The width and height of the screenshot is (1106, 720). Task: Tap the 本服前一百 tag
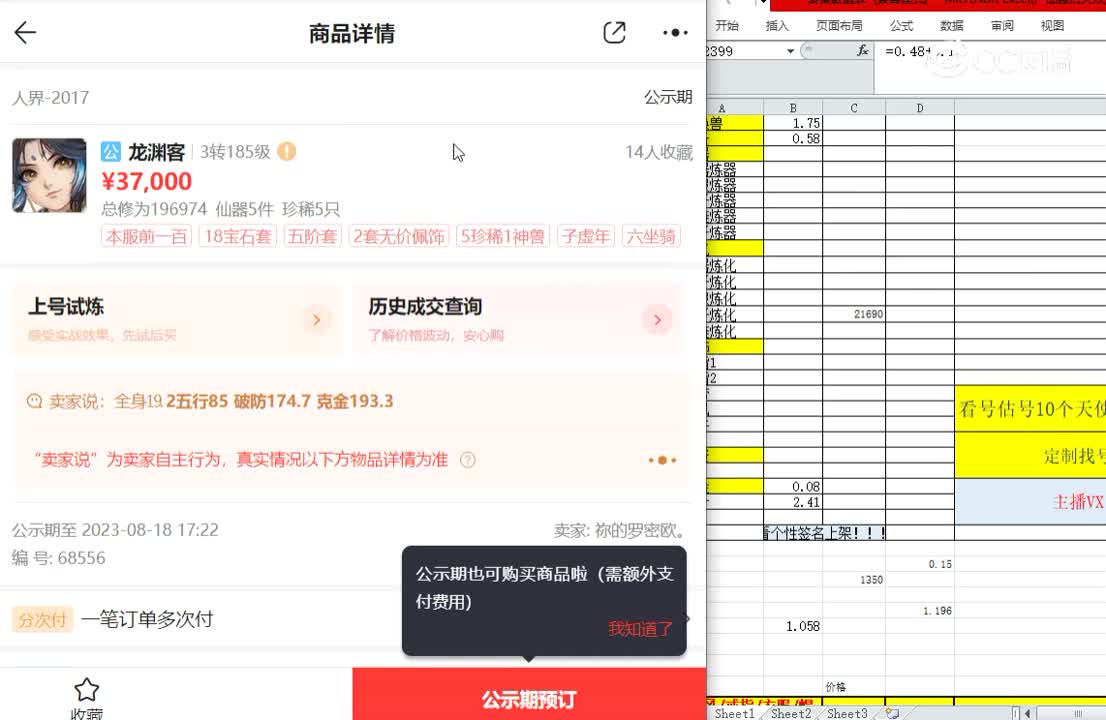pos(146,236)
